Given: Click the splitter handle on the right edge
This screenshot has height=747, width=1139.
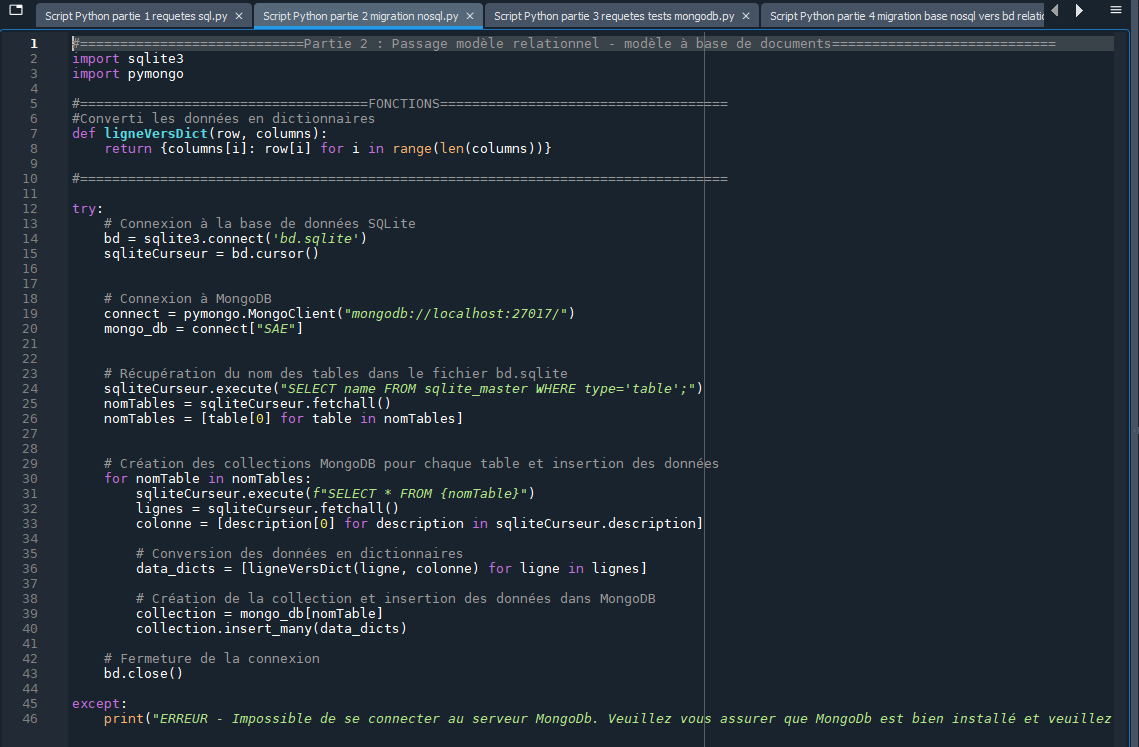Looking at the screenshot, I should (x=1135, y=430).
